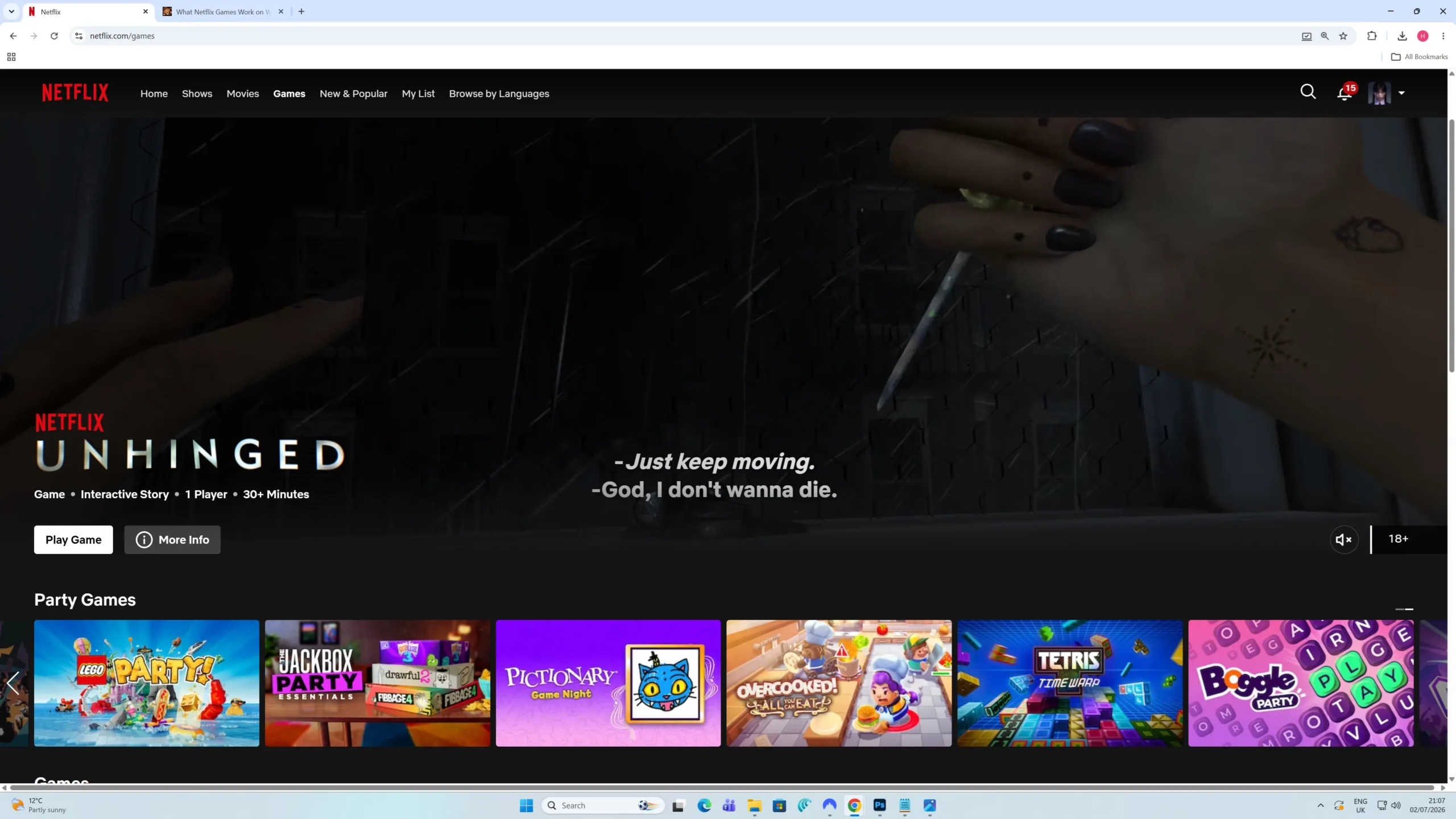Screen dimensions: 1456x819
Task: Open Boggle Party game tile
Action: pyautogui.click(x=1301, y=682)
